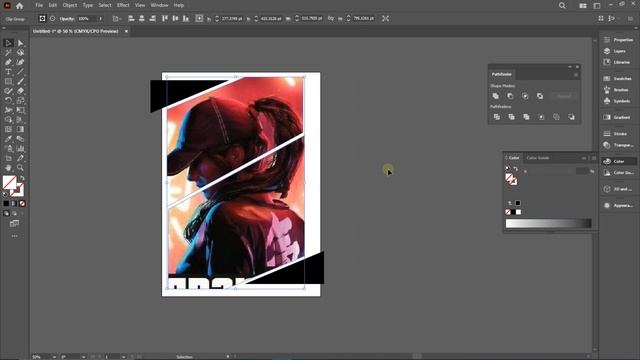
Task: Select the Hand tool
Action: point(8,168)
